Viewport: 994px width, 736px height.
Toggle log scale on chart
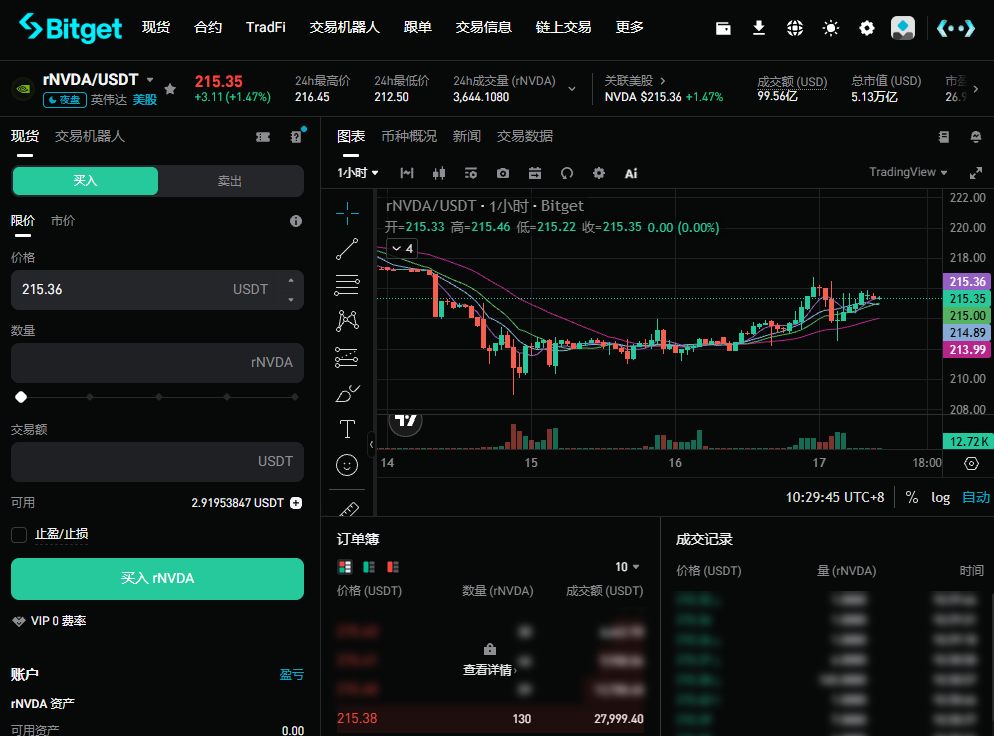pos(940,498)
